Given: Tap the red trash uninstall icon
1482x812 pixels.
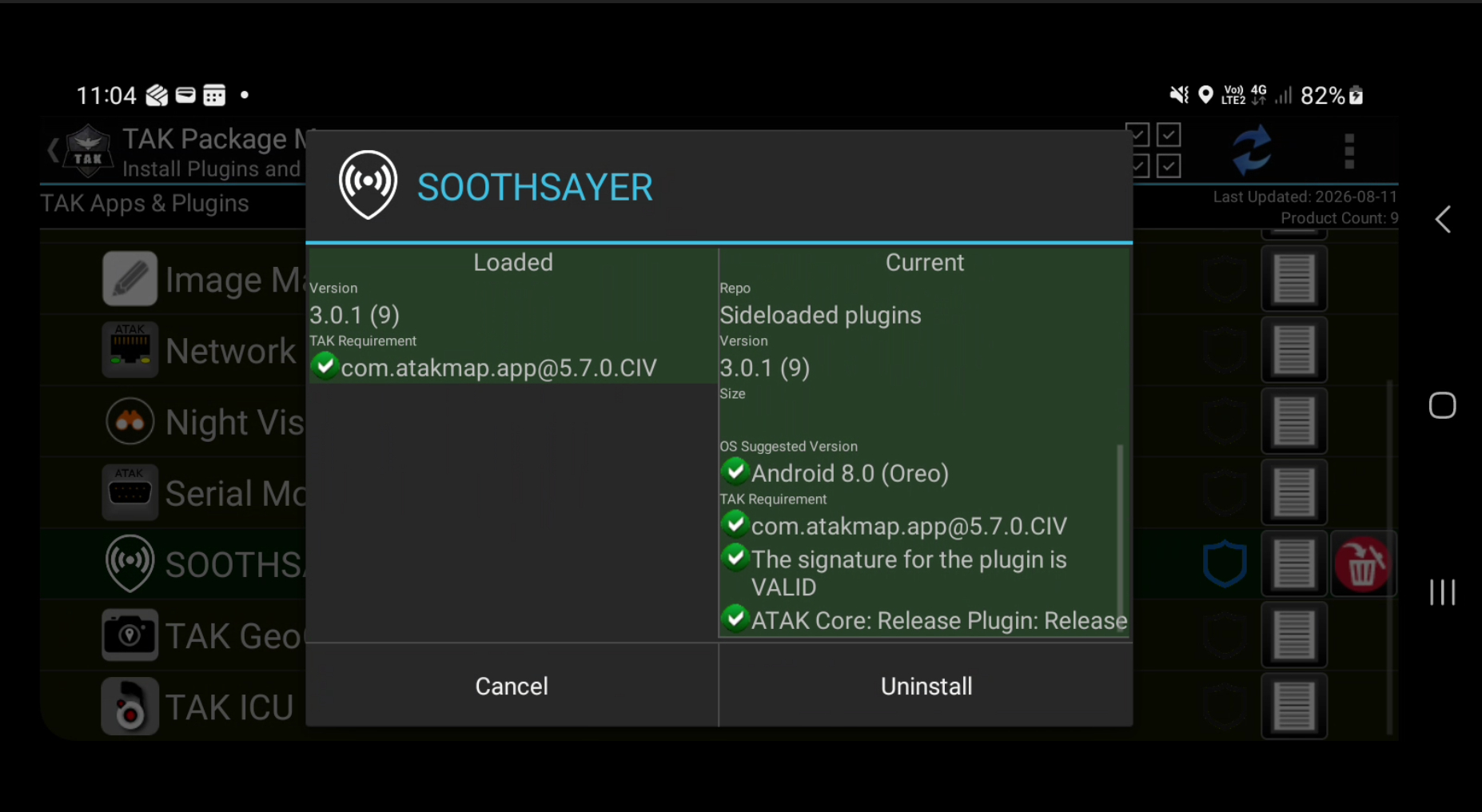Looking at the screenshot, I should click(1363, 564).
